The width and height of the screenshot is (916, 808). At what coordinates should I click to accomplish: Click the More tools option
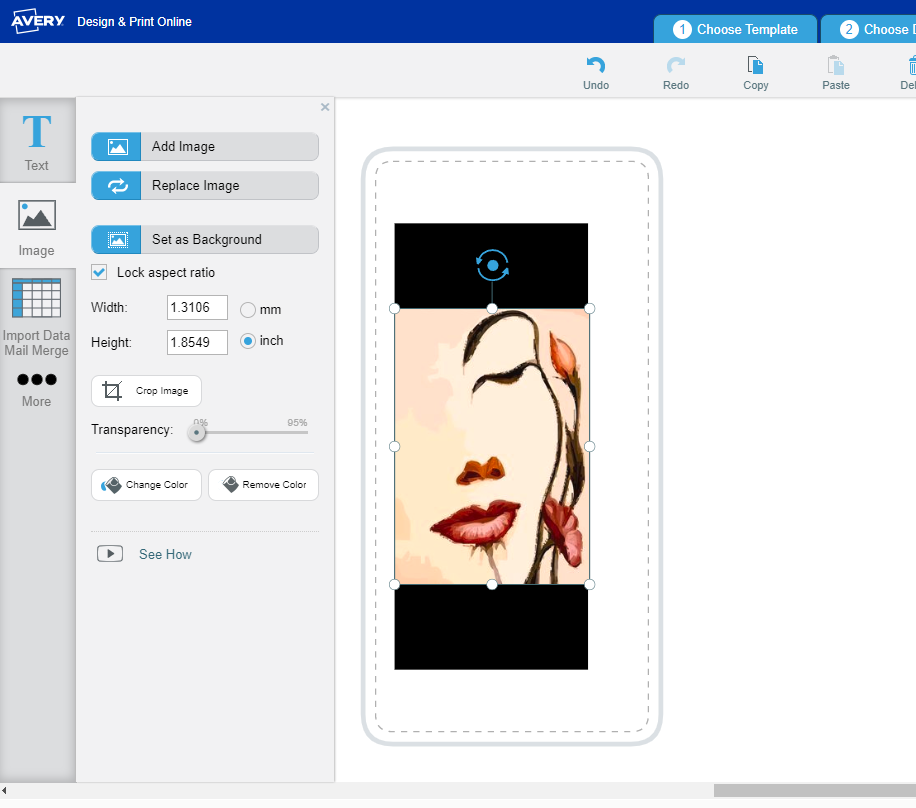(37, 388)
